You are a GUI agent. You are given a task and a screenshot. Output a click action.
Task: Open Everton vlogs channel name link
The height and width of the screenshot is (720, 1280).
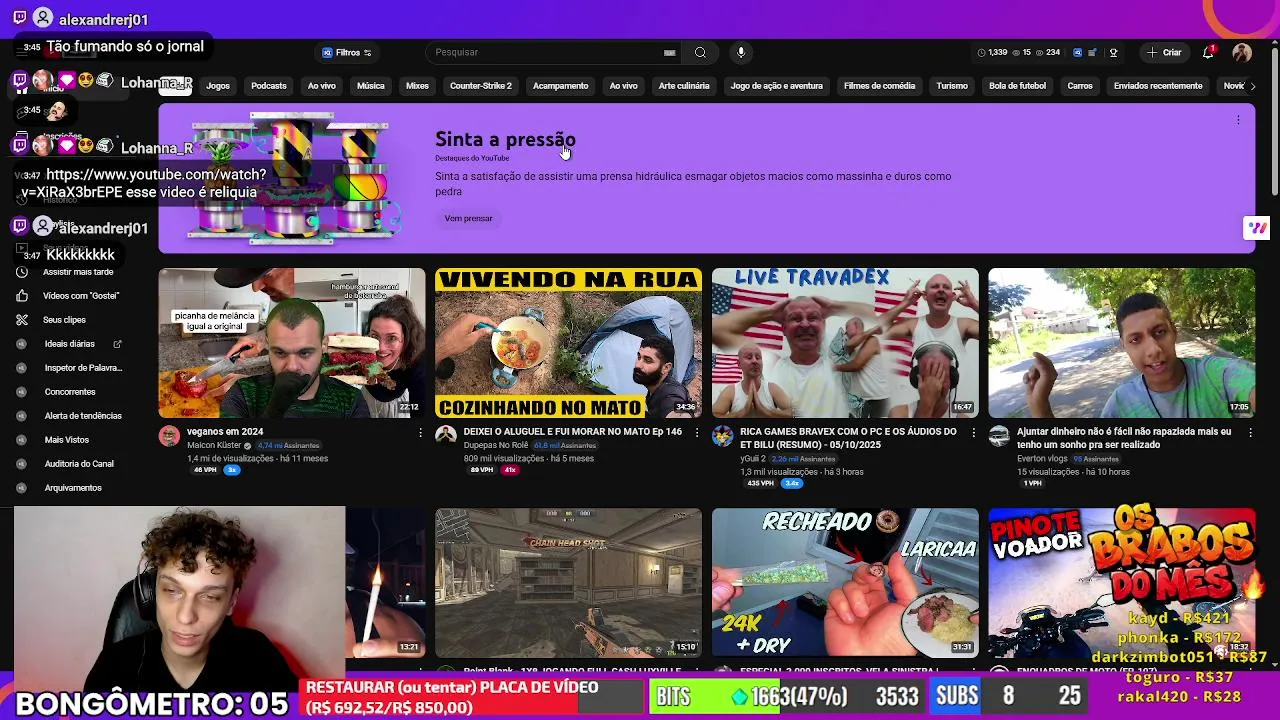(x=1043, y=459)
